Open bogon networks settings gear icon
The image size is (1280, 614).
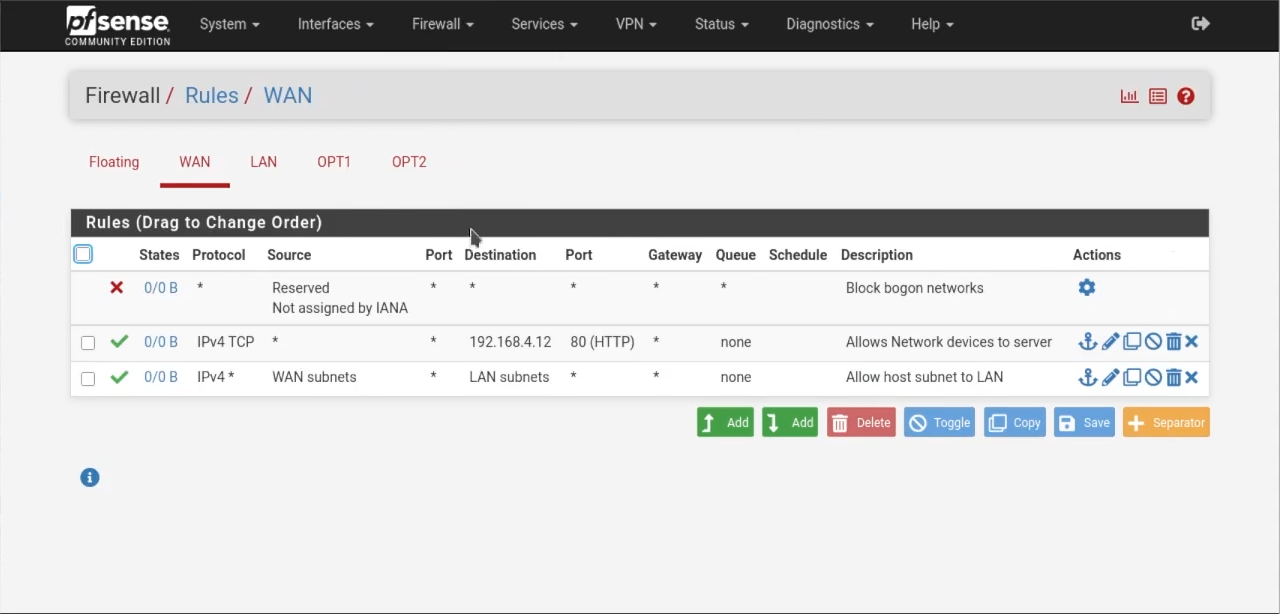click(1087, 288)
